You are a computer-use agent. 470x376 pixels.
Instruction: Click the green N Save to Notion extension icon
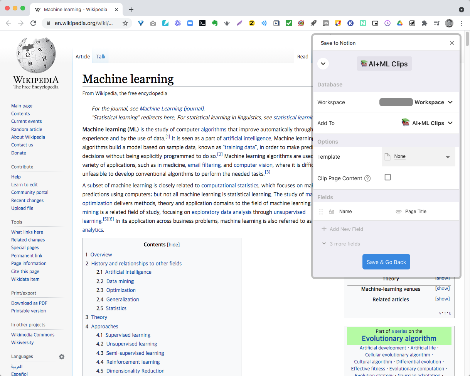point(363,23)
